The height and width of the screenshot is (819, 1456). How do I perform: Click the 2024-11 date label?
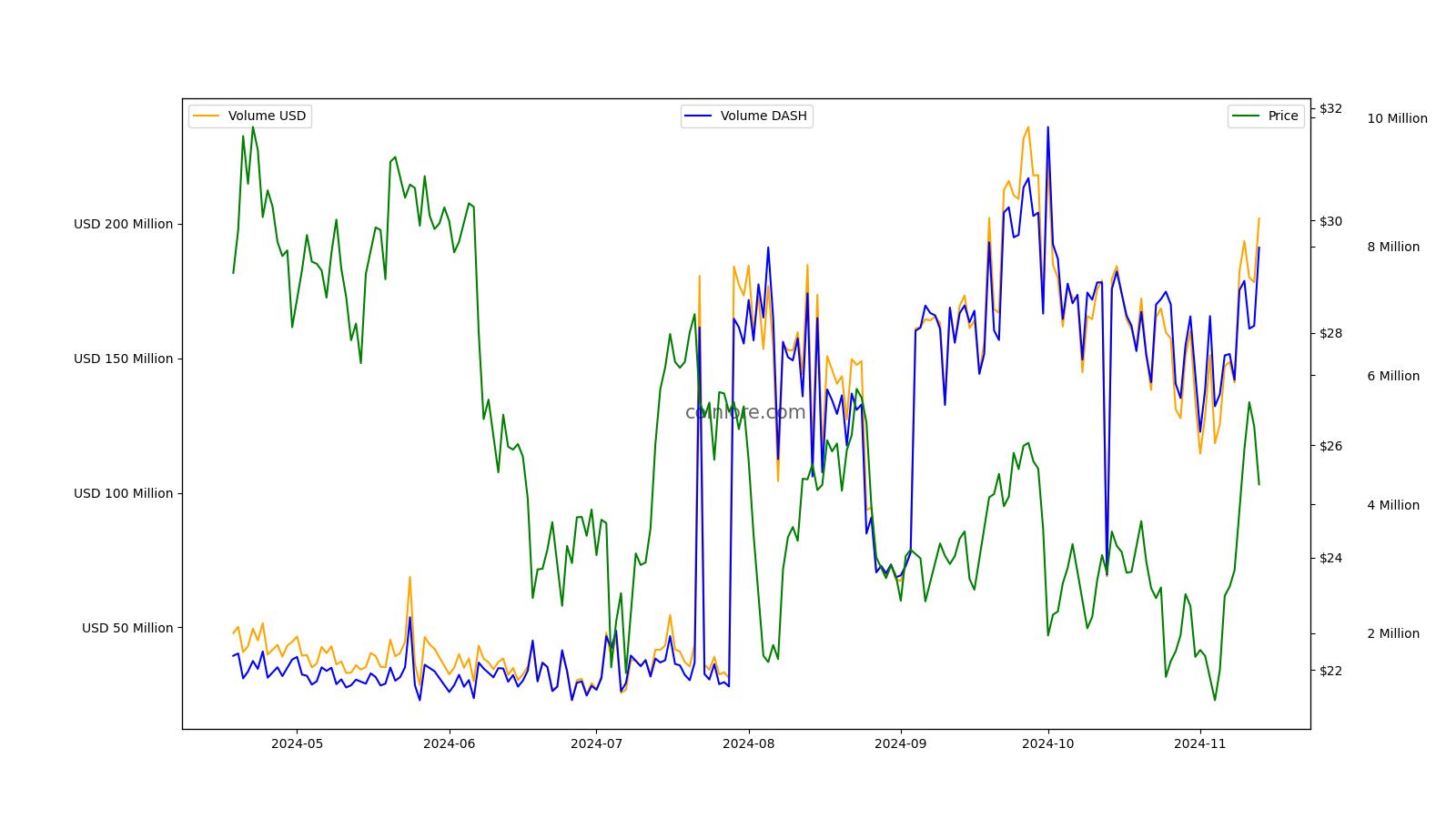click(1200, 743)
